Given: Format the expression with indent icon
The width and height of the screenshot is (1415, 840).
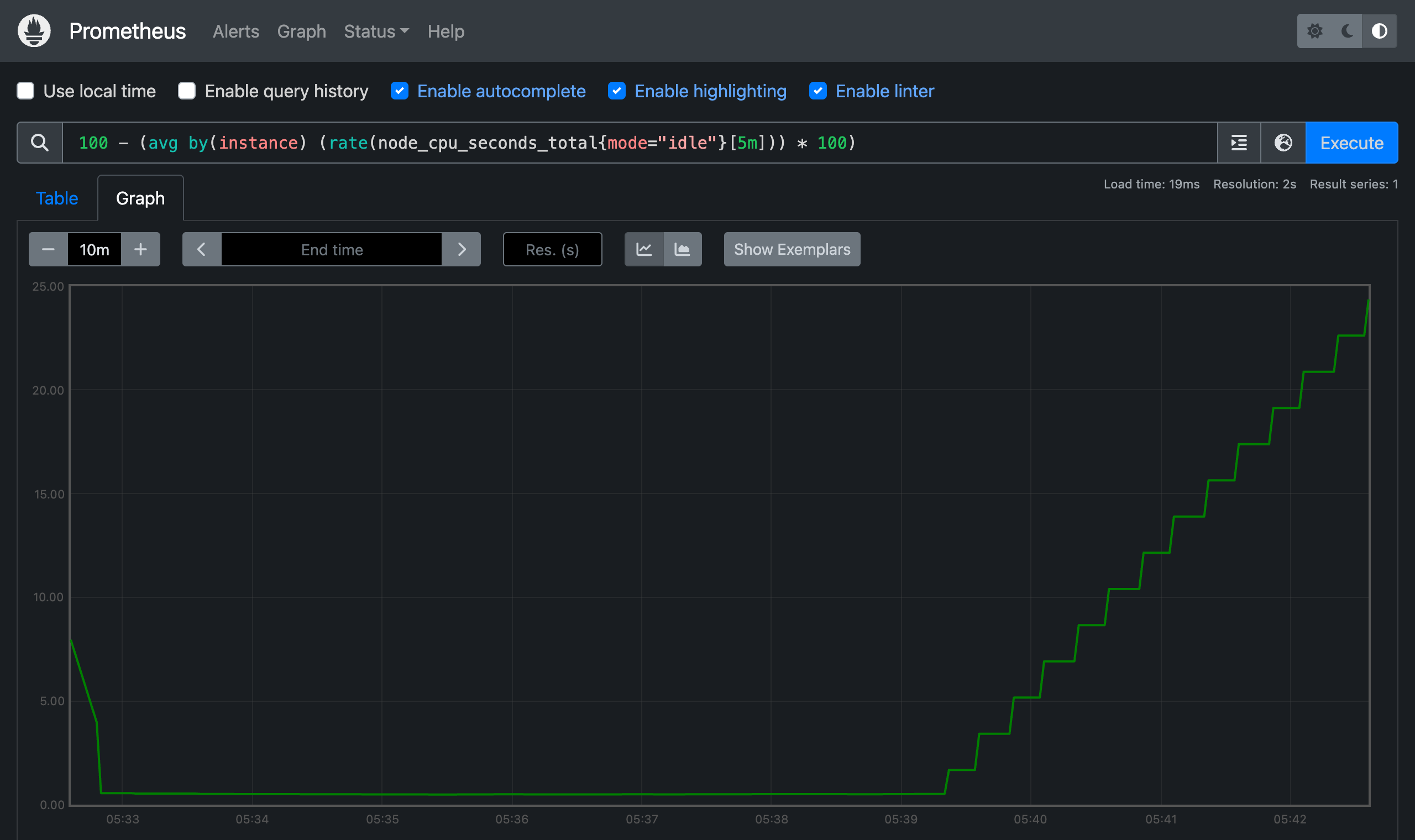Looking at the screenshot, I should pos(1239,143).
